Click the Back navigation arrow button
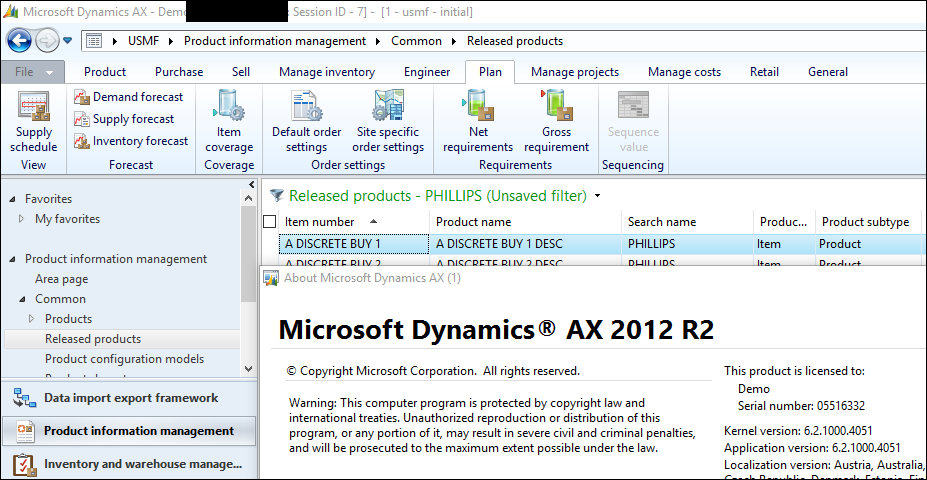The image size is (927, 480). pyautogui.click(x=18, y=41)
